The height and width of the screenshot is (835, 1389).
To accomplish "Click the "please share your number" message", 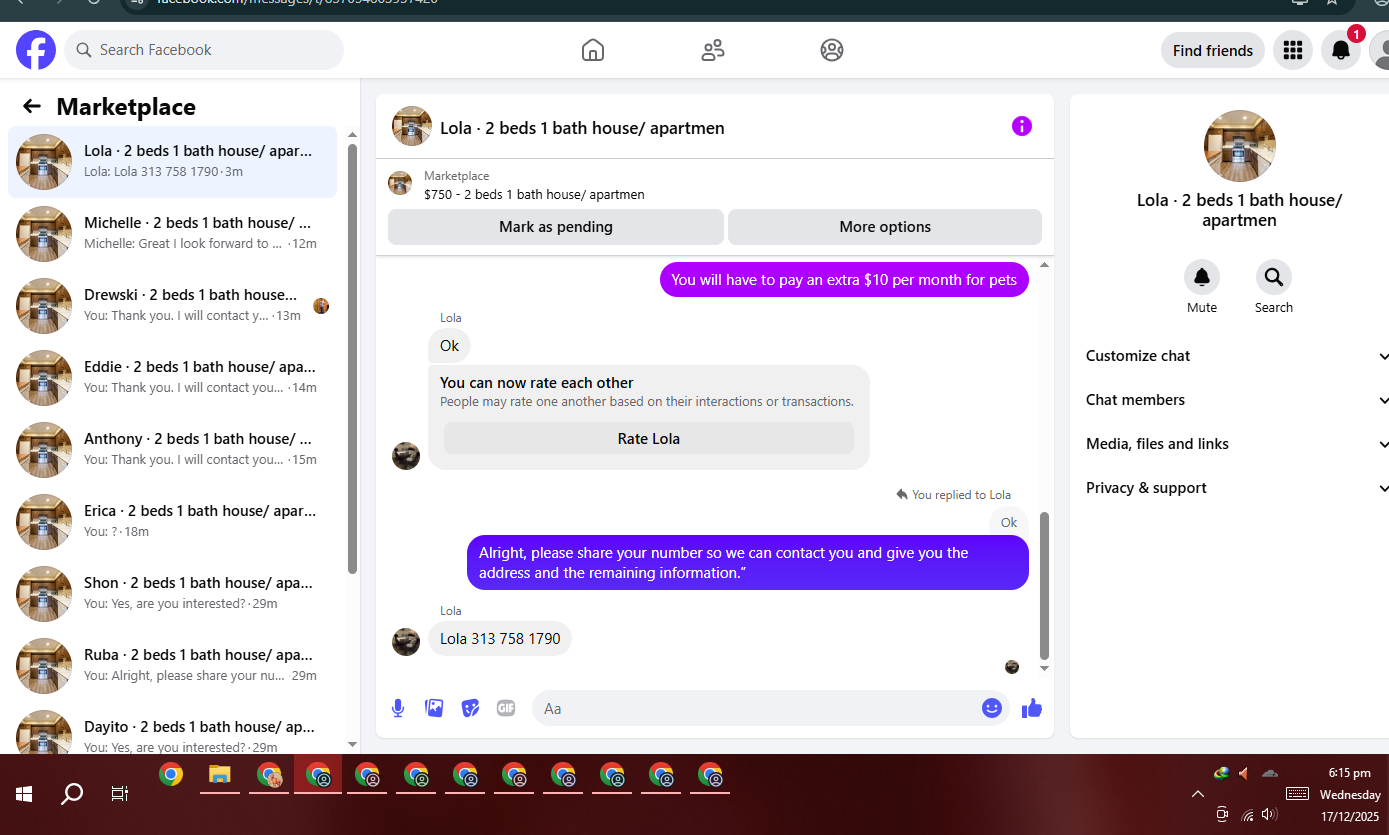I will click(x=748, y=563).
